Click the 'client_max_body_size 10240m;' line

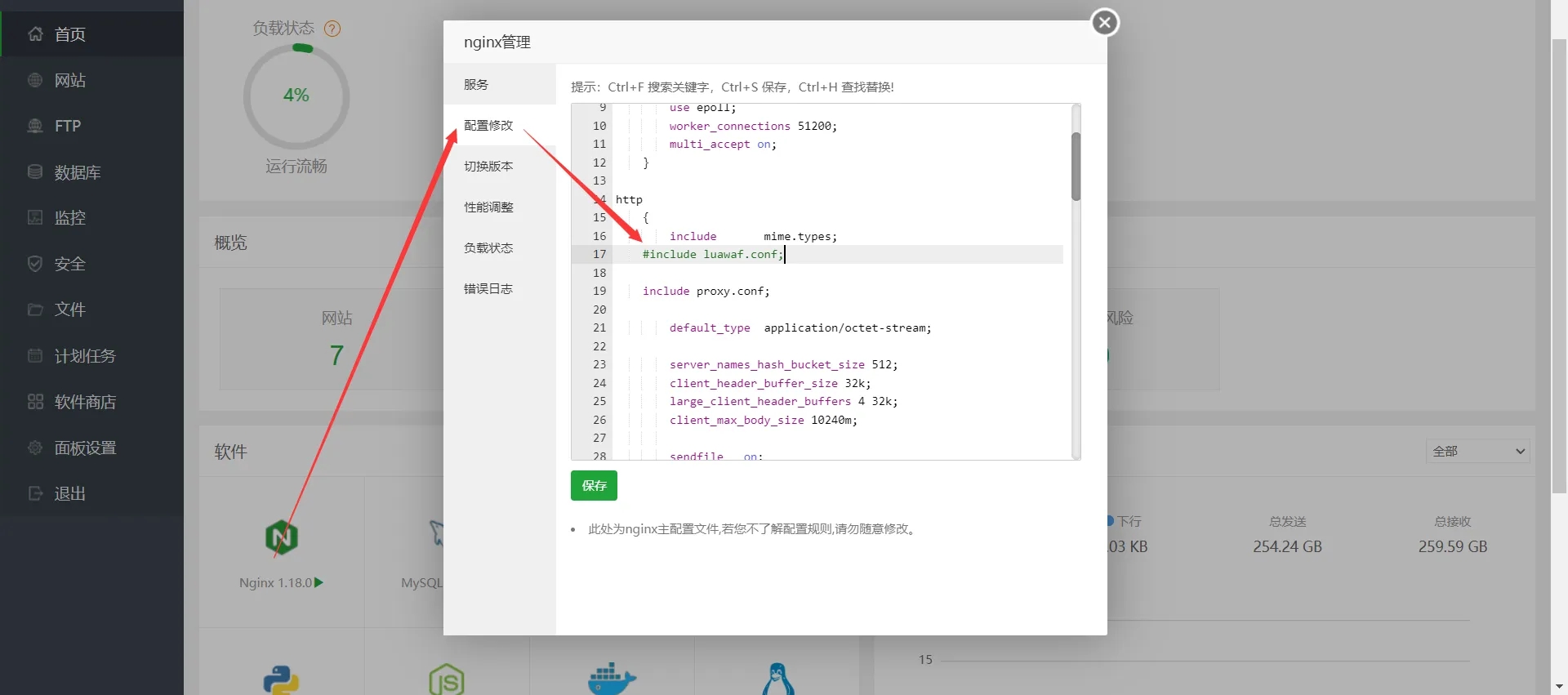(764, 420)
